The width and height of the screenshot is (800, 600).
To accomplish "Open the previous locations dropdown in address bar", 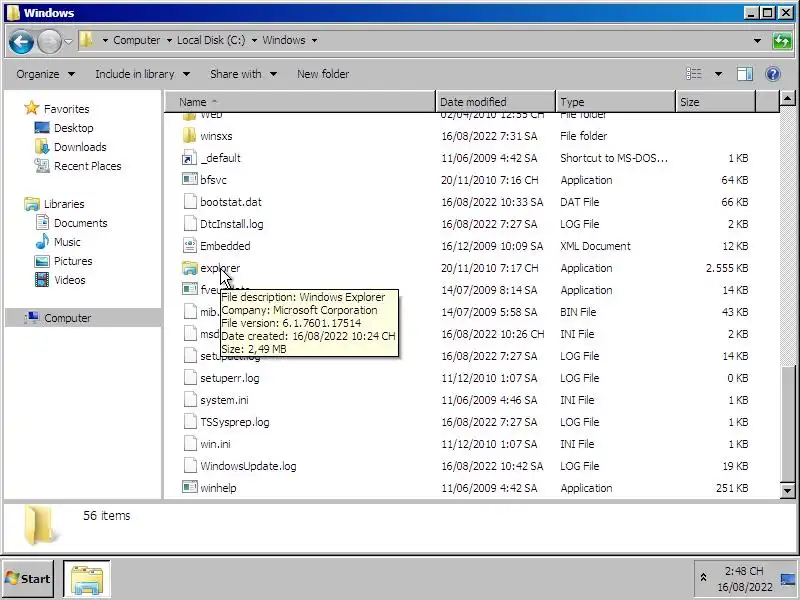I will [758, 40].
